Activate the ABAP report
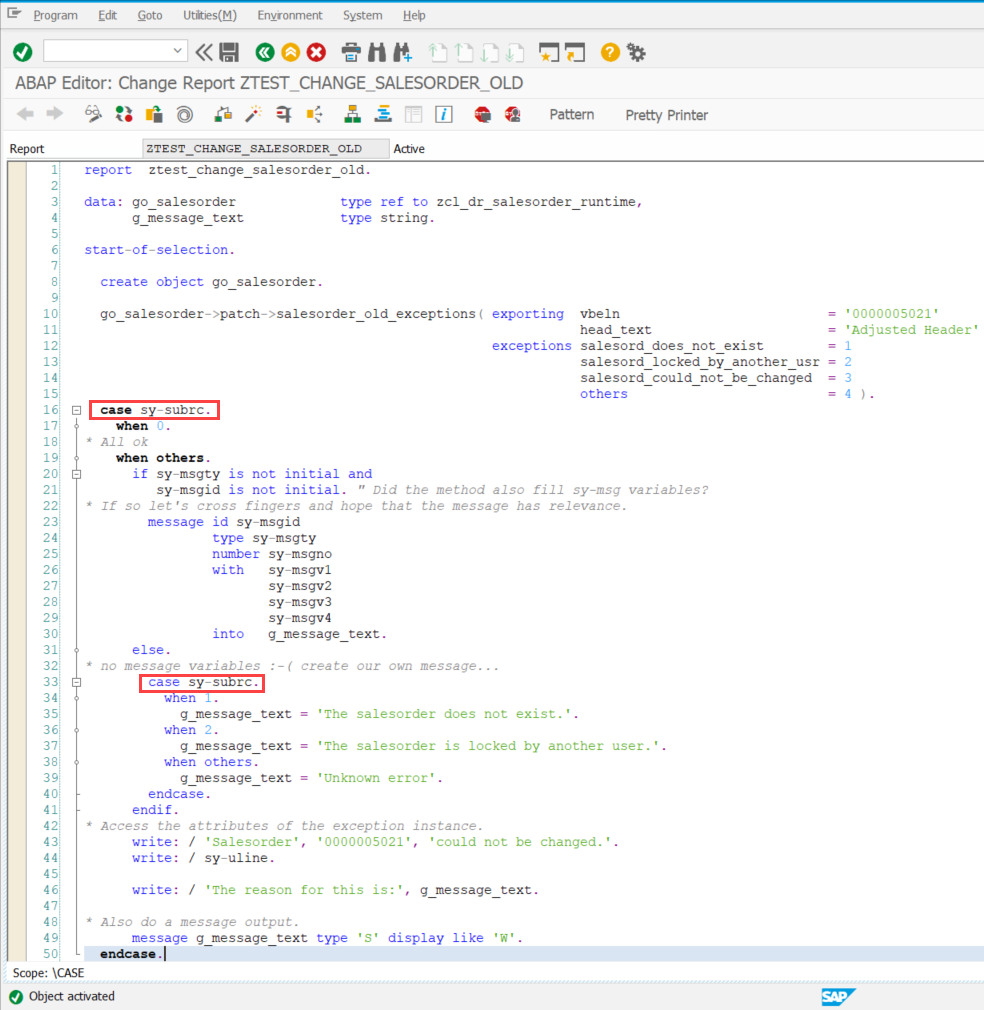This screenshot has width=984, height=1010. [x=153, y=114]
